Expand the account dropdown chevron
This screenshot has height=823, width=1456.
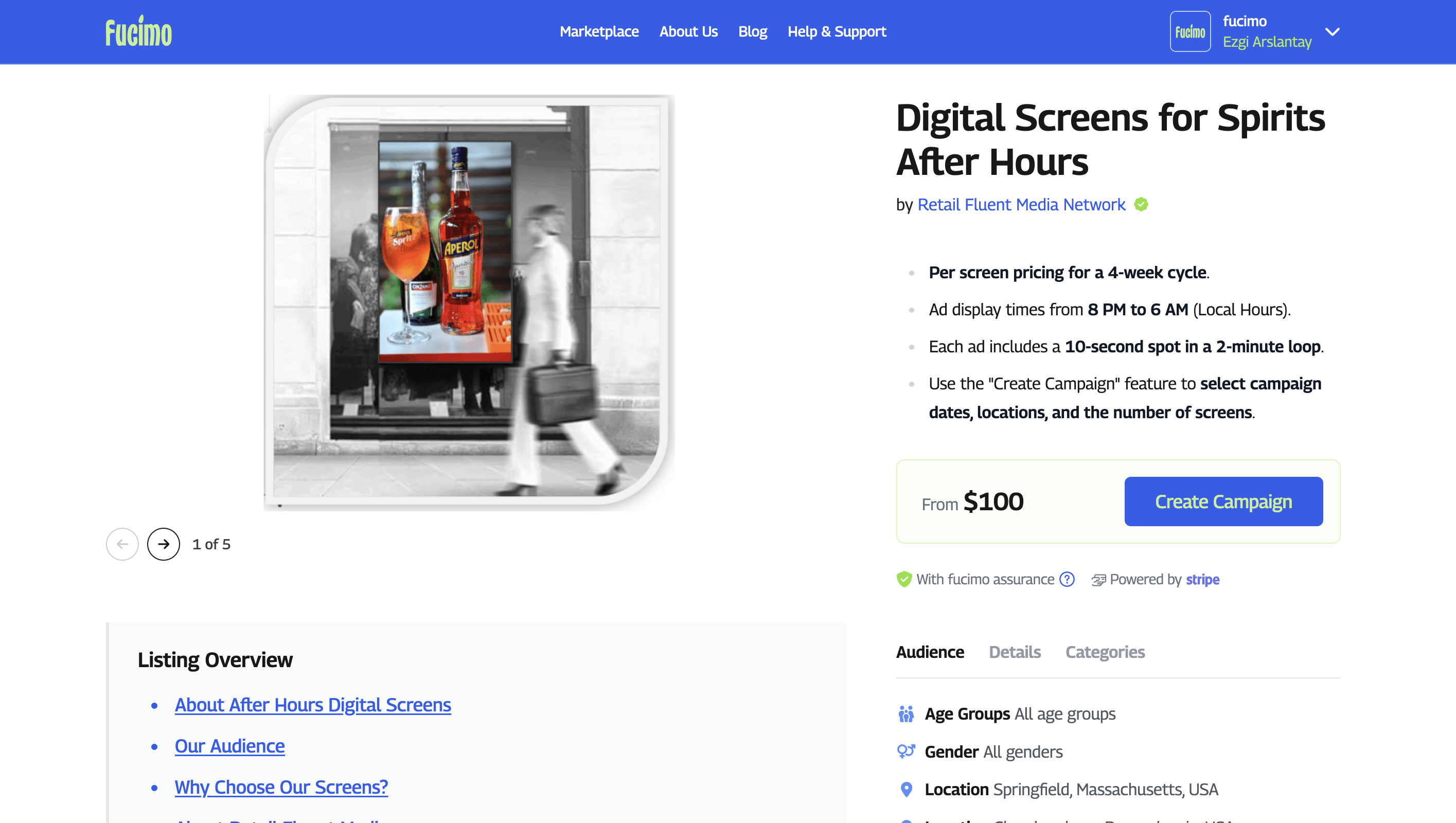click(1332, 32)
